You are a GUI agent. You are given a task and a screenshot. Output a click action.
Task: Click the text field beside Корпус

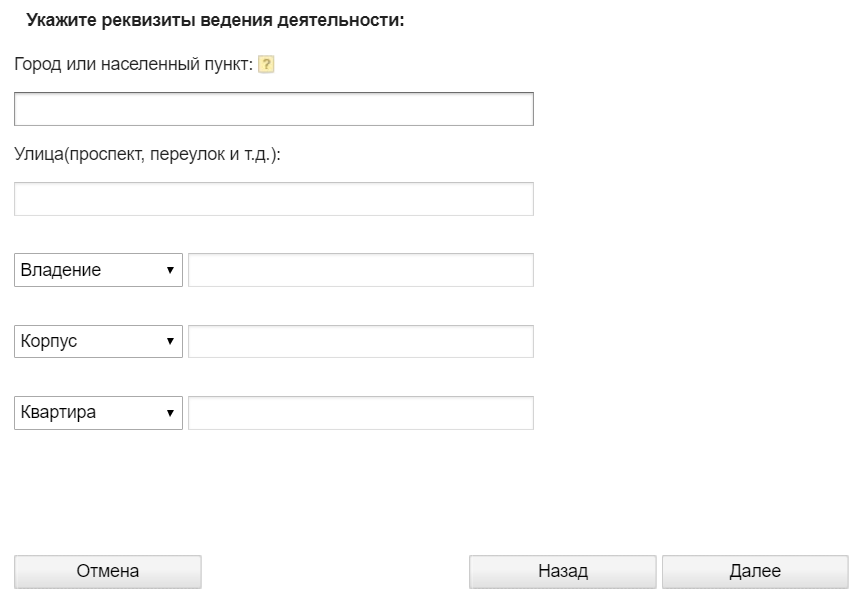click(360, 341)
